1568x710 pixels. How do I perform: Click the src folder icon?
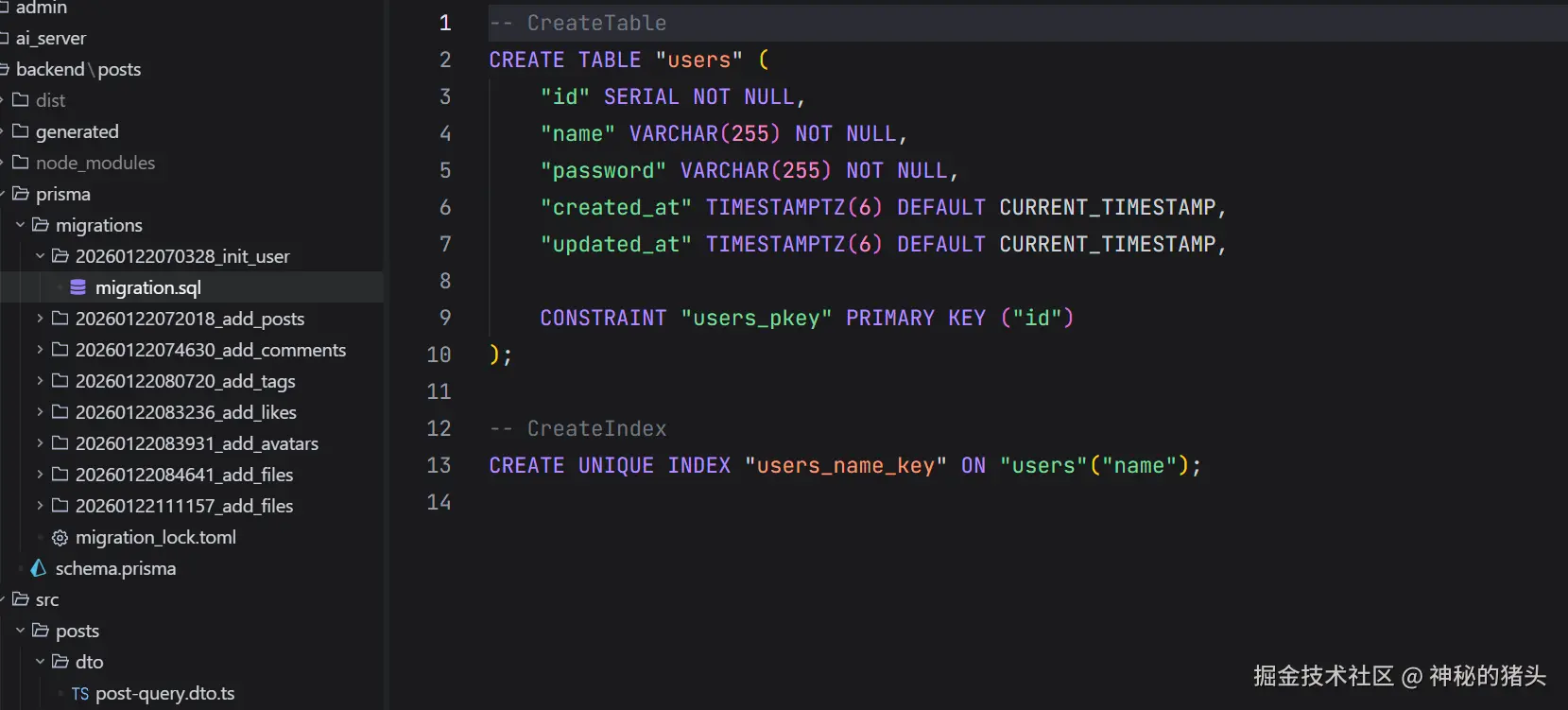tap(20, 599)
